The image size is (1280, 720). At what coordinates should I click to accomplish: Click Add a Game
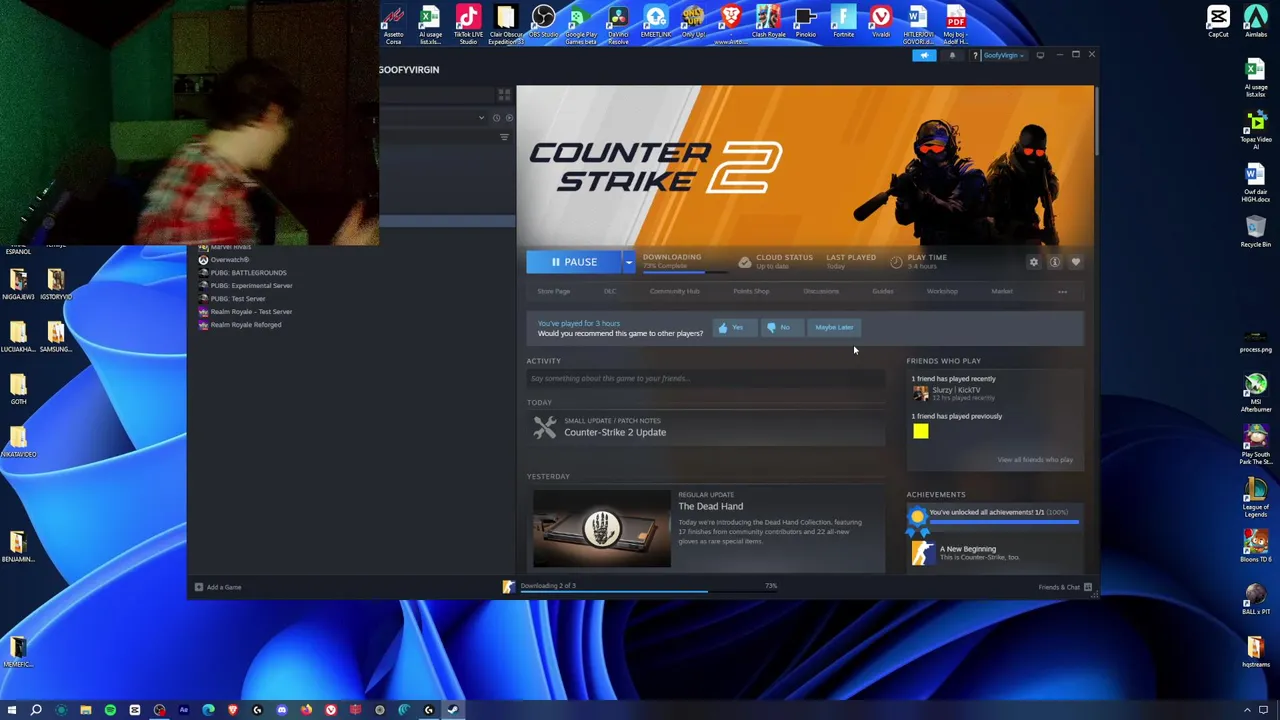218,587
